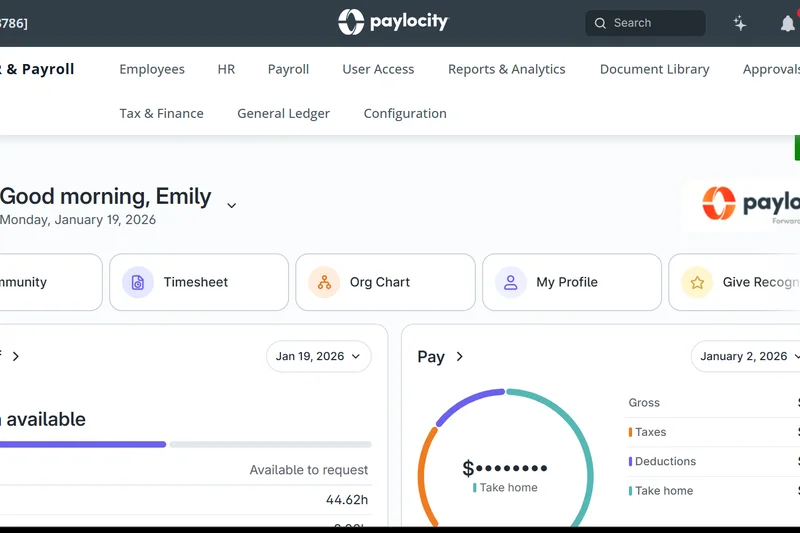
Task: Expand the Pay card chevron
Action: (460, 356)
